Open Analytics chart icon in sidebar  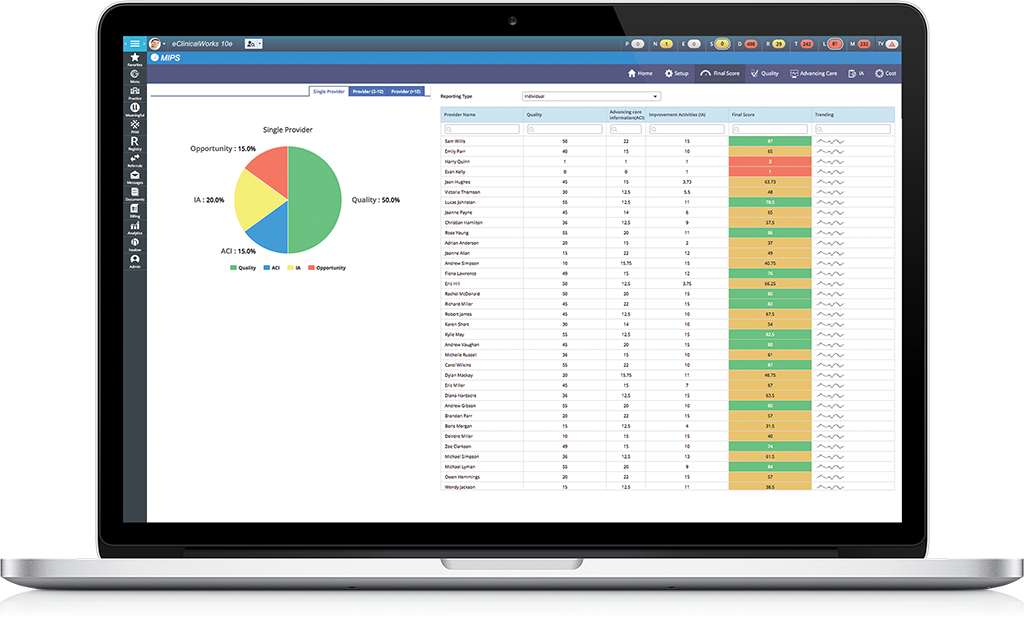click(x=134, y=227)
